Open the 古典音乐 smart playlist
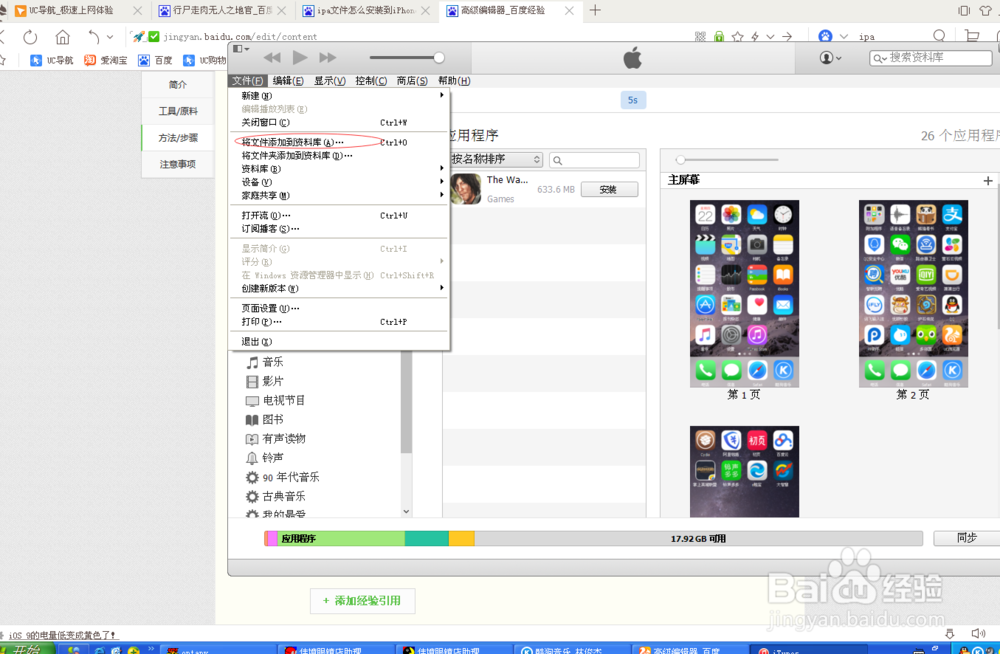This screenshot has height=654, width=1000. (276, 496)
